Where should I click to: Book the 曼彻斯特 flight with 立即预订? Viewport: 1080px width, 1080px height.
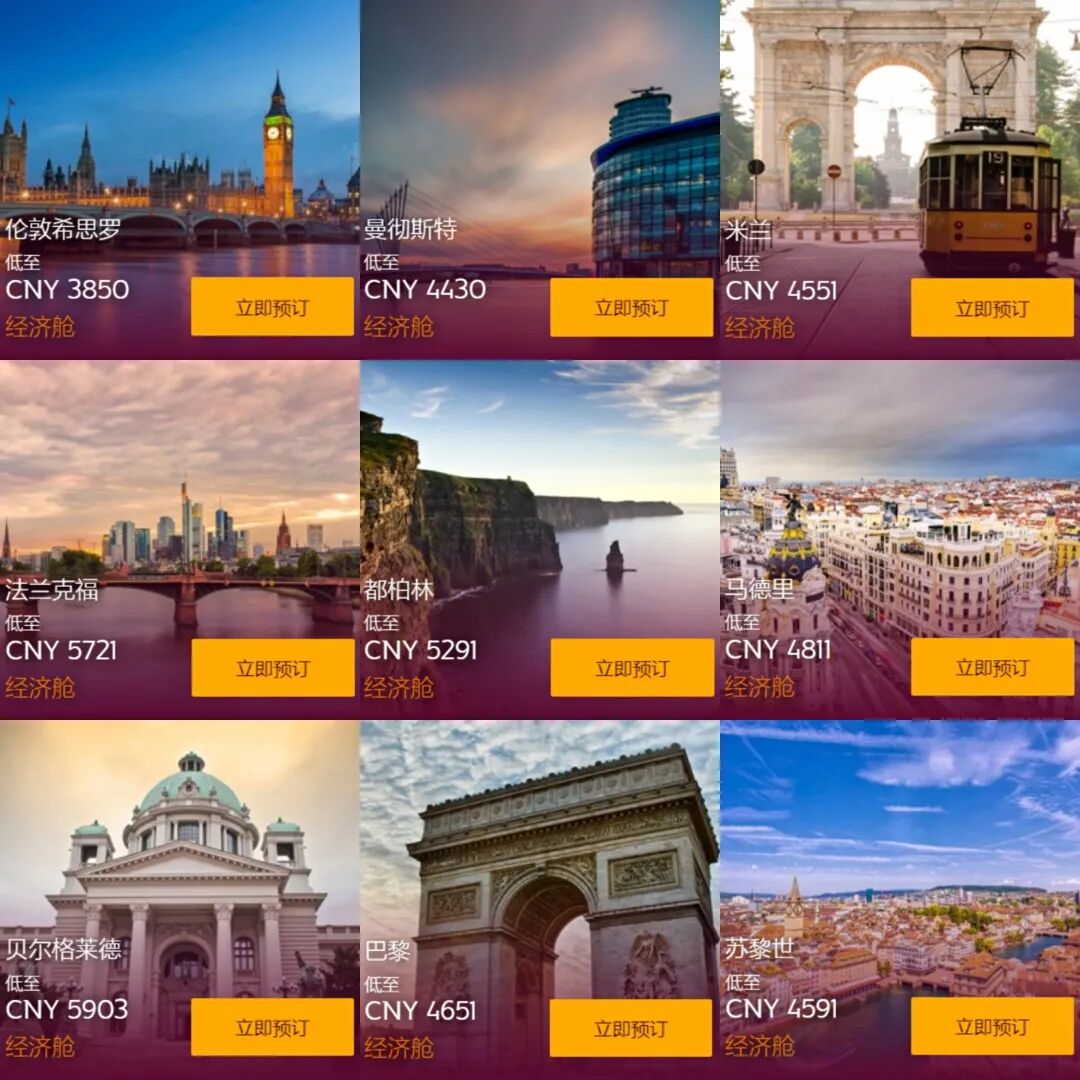pos(632,307)
